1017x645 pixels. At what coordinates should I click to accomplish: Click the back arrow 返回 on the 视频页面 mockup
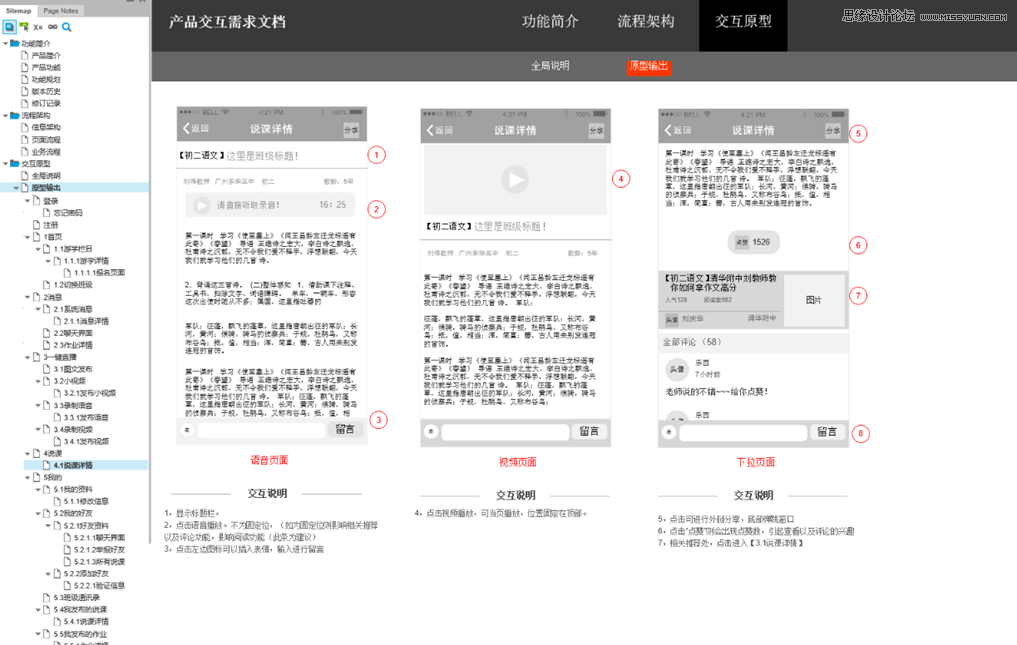[x=440, y=130]
